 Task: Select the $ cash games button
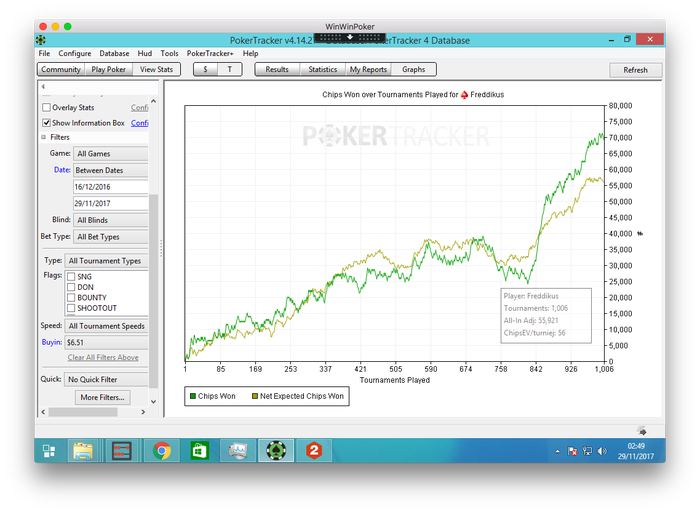[205, 70]
